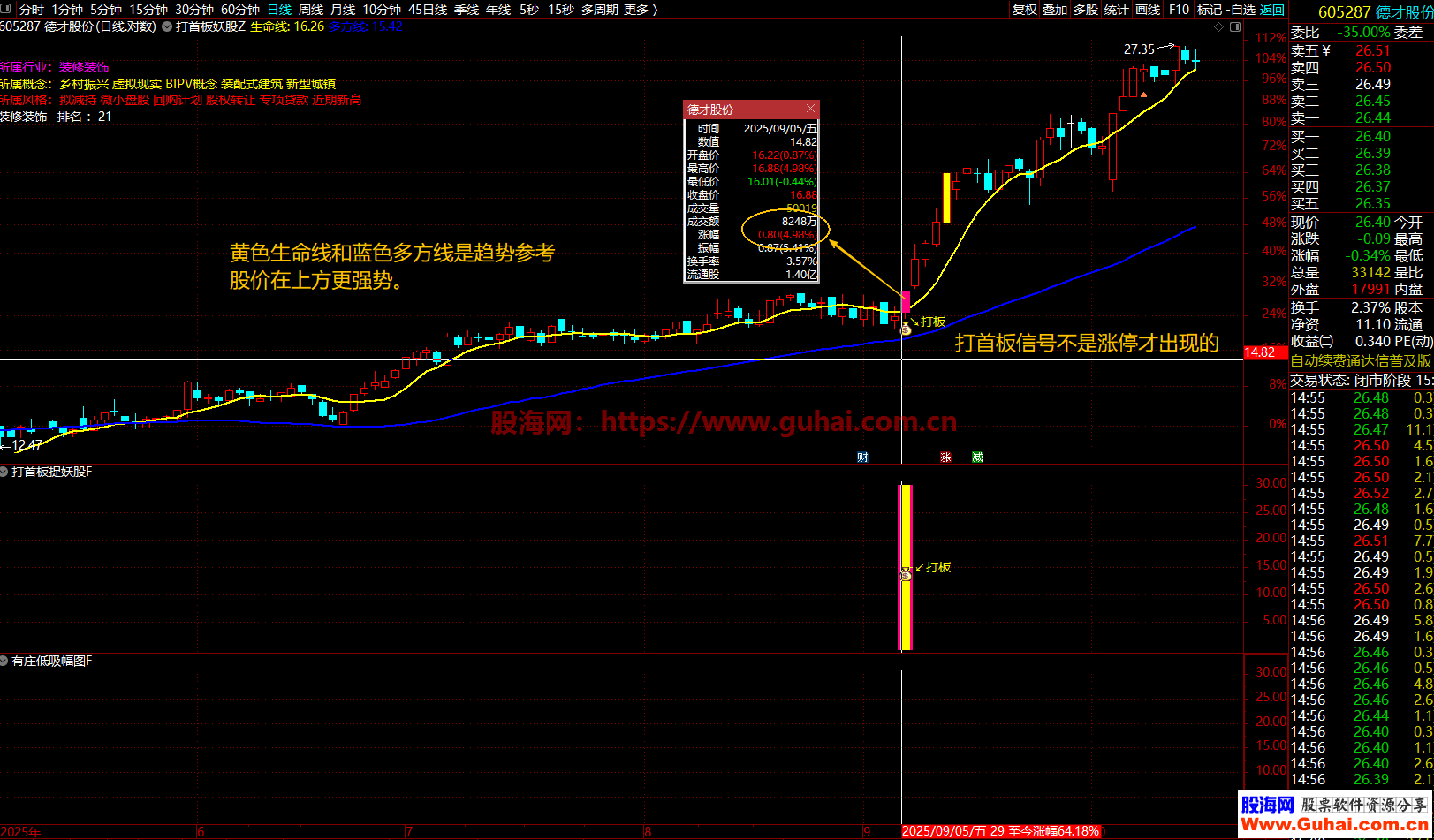Close the 德才股份 data popup

click(810, 109)
